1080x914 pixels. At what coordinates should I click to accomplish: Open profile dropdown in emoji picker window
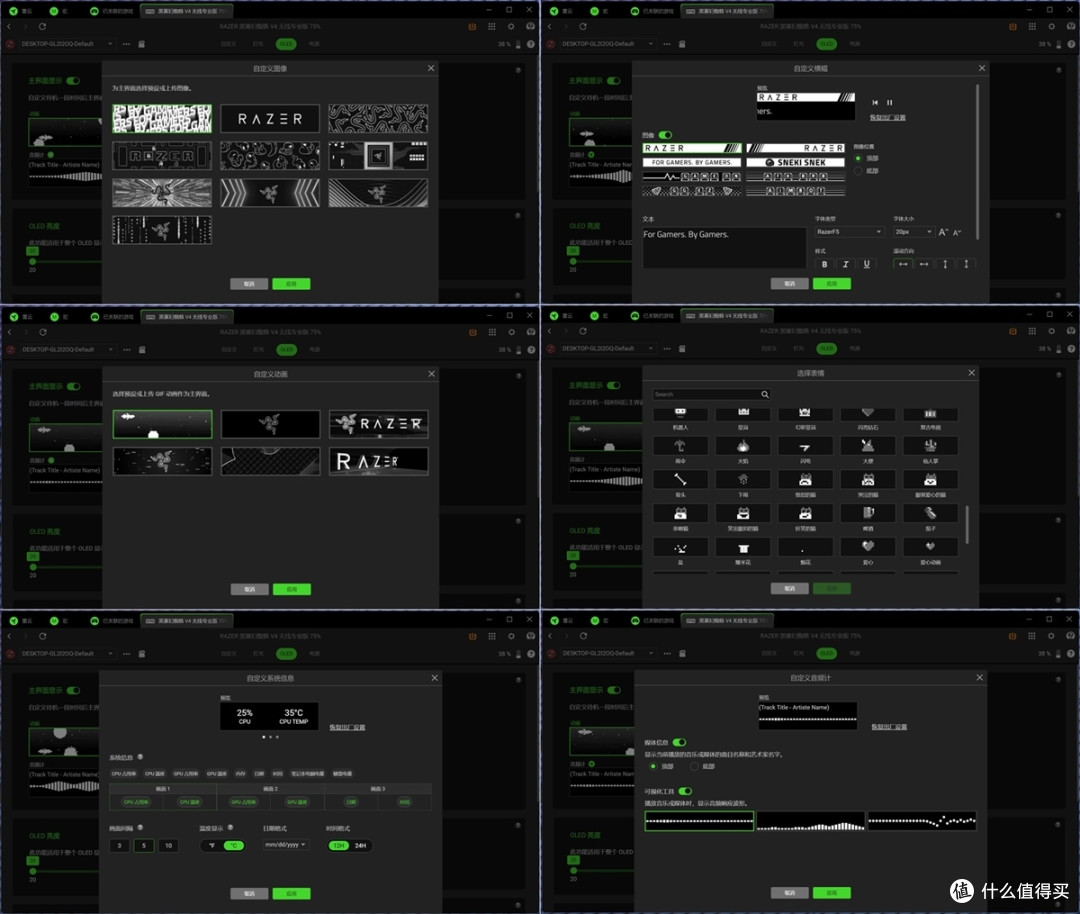click(608, 349)
